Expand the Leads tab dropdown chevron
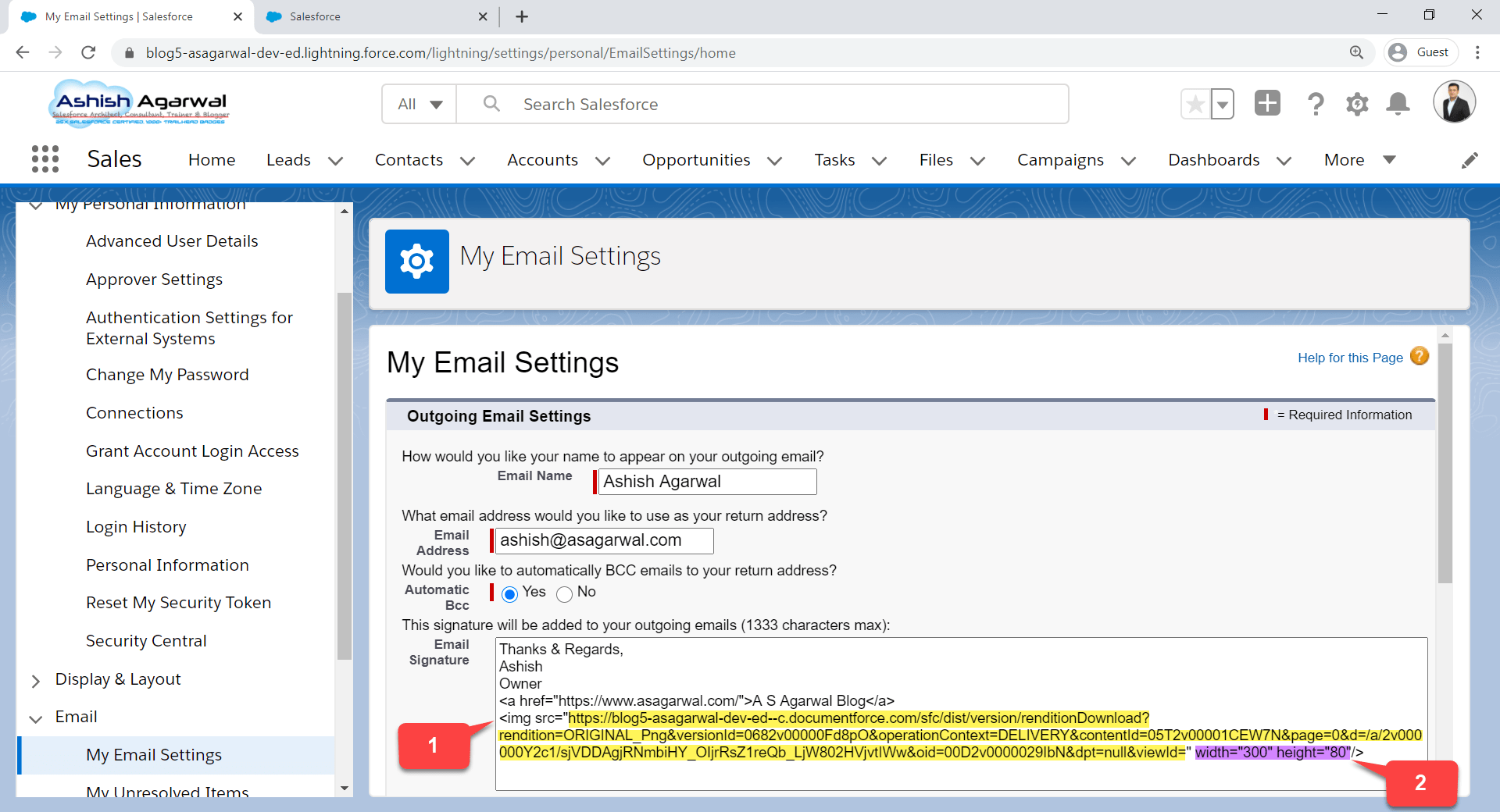 pos(336,161)
